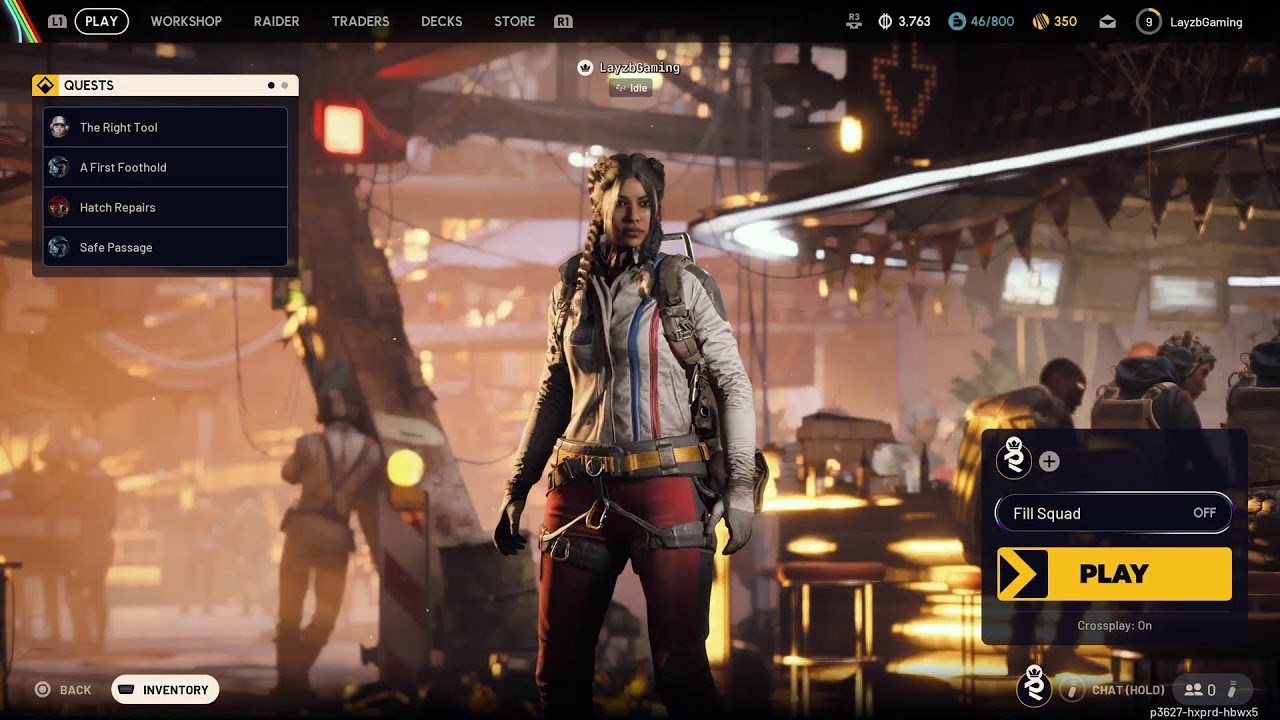Screen dimensions: 1280x720
Task: Click the portrait icon for The Right Tool
Action: click(x=59, y=127)
